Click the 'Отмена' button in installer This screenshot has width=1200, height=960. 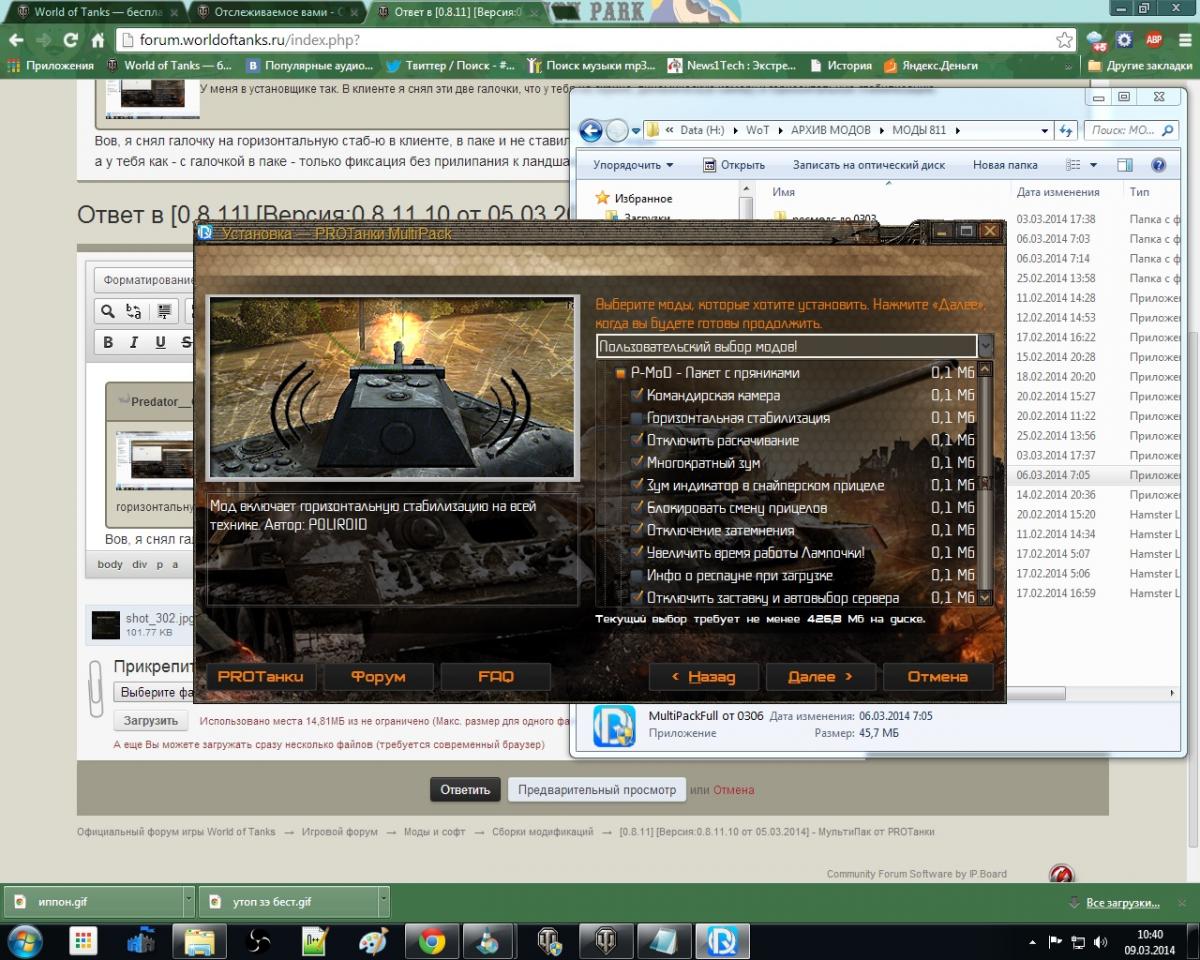(x=937, y=677)
